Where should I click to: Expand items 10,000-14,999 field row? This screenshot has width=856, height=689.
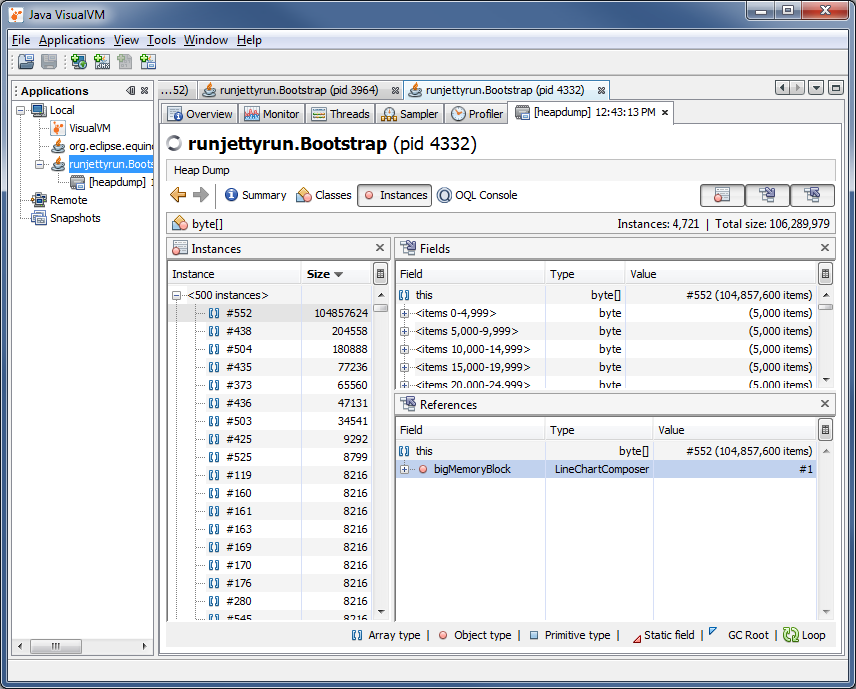(x=404, y=349)
